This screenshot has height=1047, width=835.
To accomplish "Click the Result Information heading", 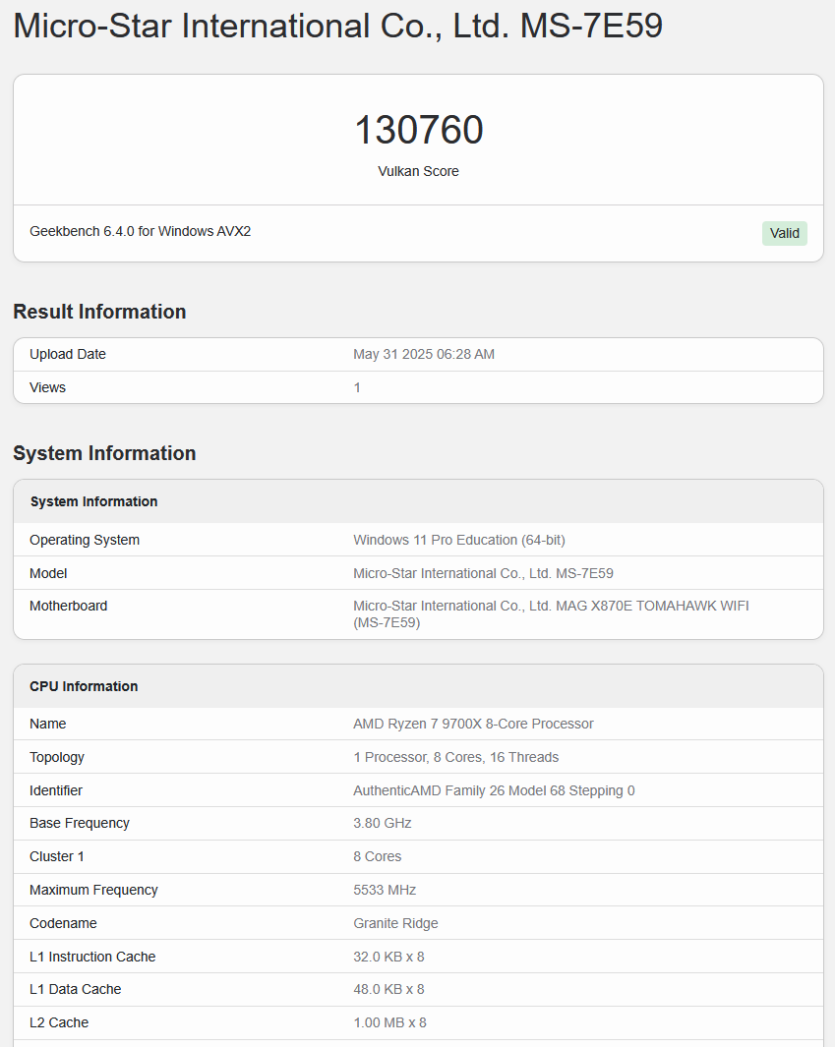I will tap(99, 311).
